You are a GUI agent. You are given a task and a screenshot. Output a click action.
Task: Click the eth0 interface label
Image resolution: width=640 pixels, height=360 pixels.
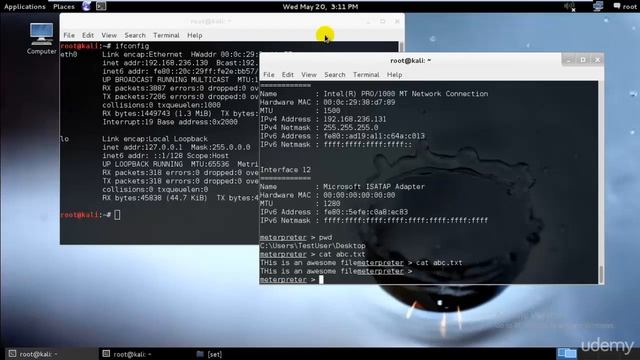pos(69,54)
